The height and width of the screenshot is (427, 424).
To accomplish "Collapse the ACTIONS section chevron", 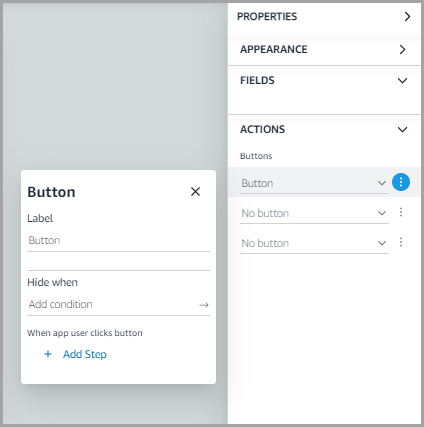I will tap(403, 130).
